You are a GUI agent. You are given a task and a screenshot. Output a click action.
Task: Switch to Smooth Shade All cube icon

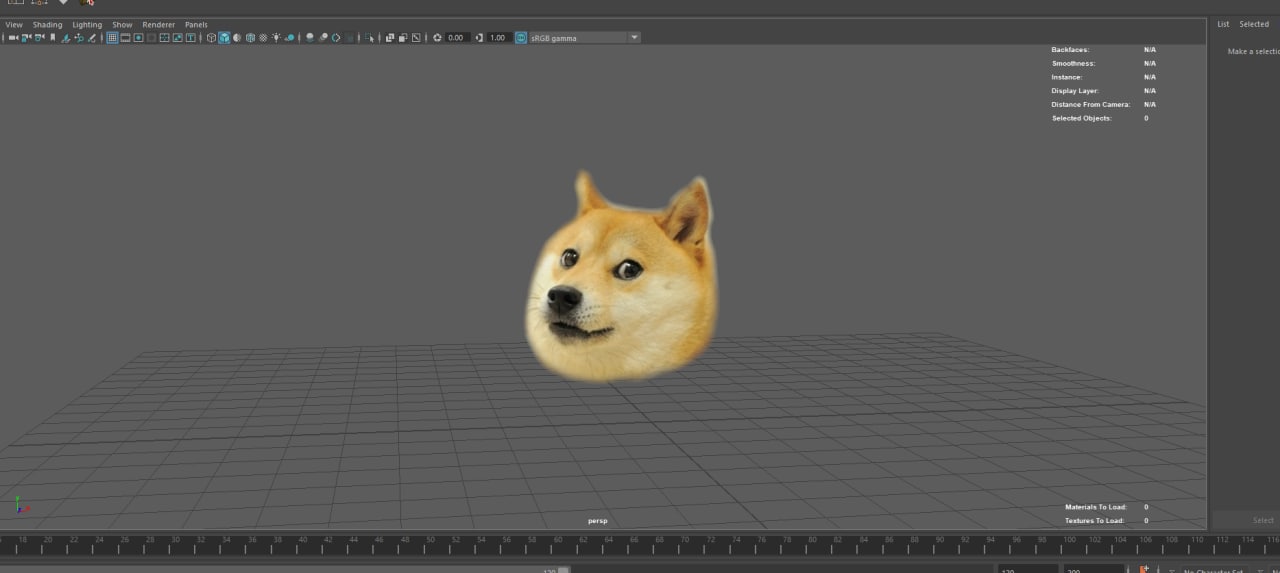click(224, 37)
